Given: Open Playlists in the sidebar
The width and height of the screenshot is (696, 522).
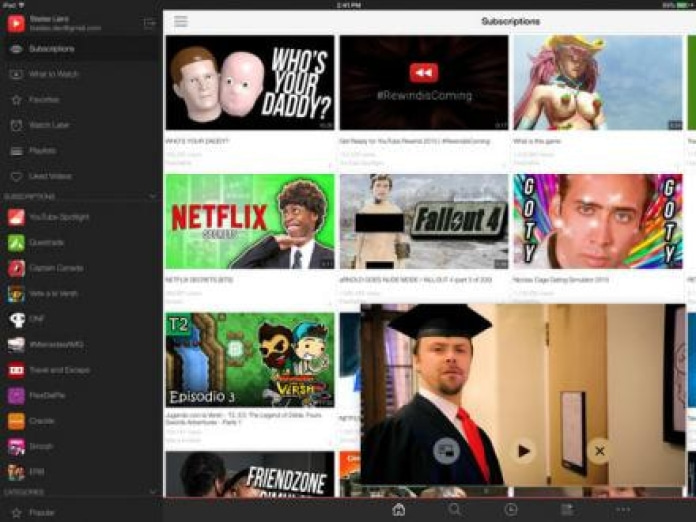Looking at the screenshot, I should 81,151.
